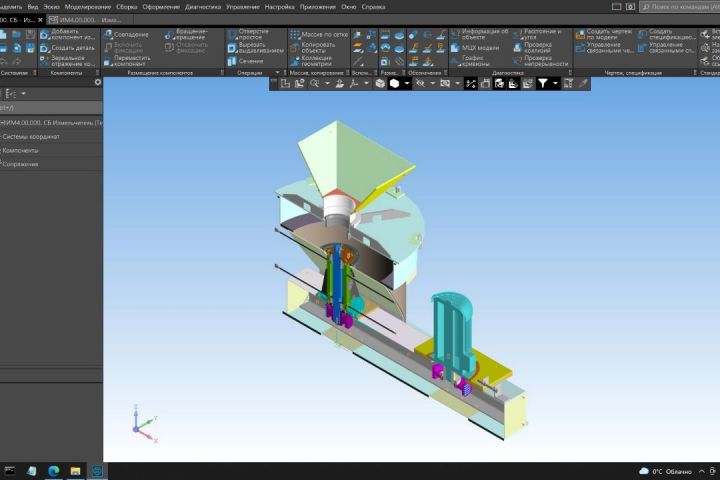This screenshot has height=480, width=720.
Task: Toggle the section view icon in view toolbar
Action: (x=445, y=84)
